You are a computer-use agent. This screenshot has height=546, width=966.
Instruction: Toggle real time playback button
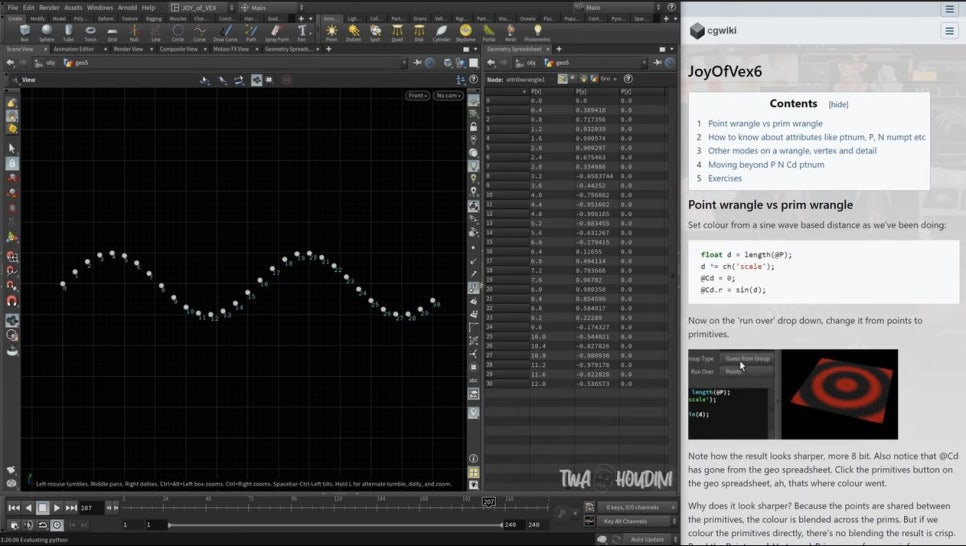coord(57,525)
